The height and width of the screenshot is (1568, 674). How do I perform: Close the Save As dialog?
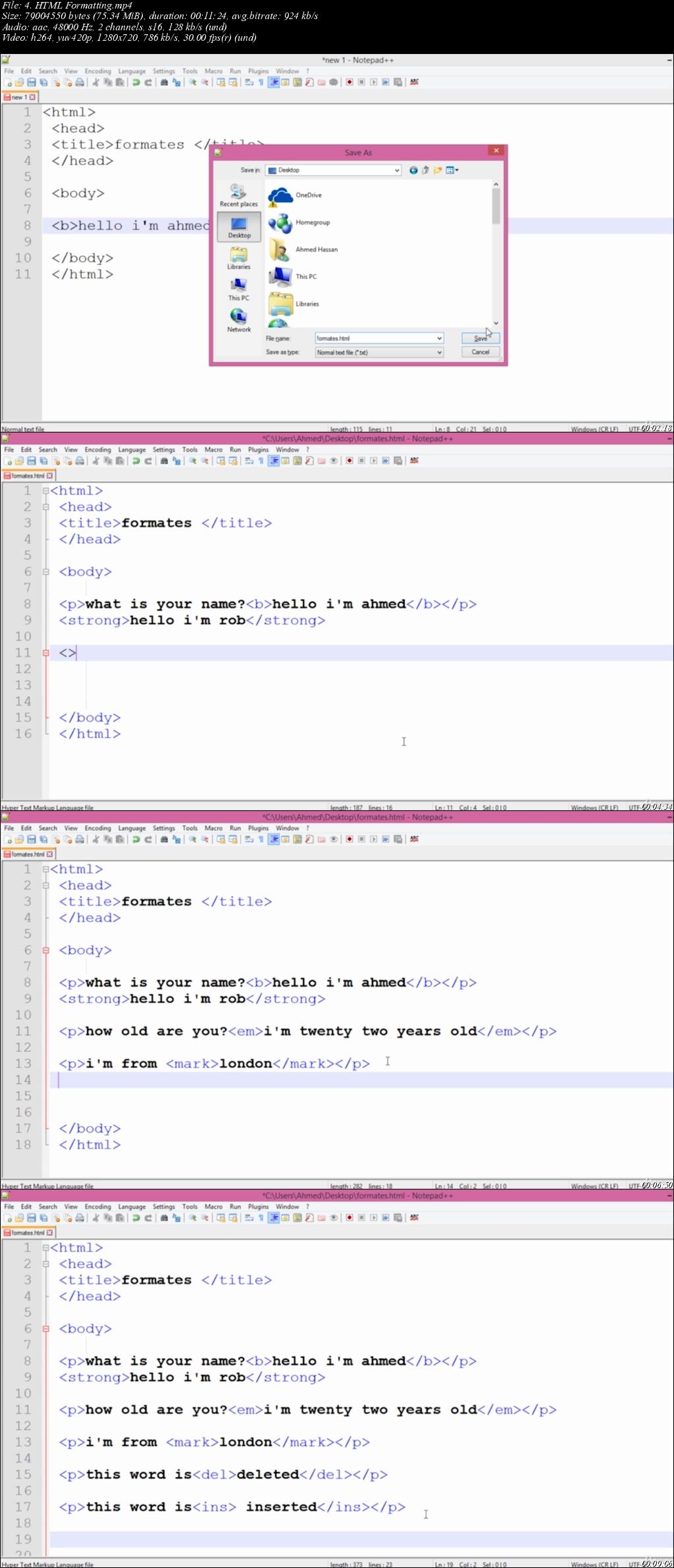(496, 151)
